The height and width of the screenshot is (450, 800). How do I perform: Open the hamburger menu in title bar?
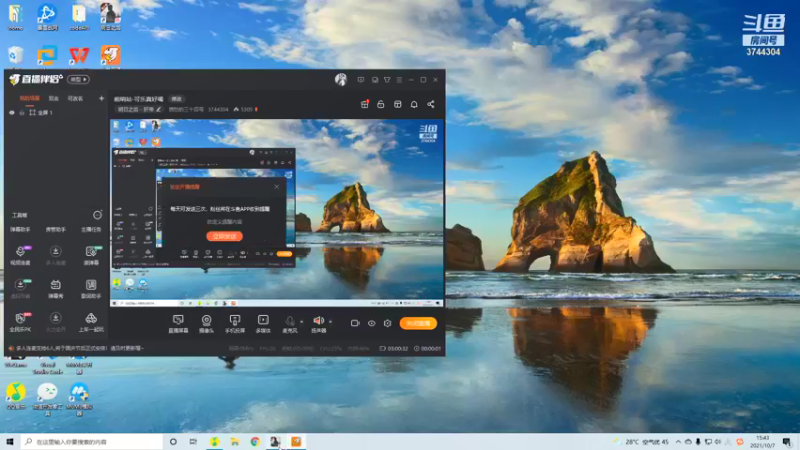(x=399, y=80)
